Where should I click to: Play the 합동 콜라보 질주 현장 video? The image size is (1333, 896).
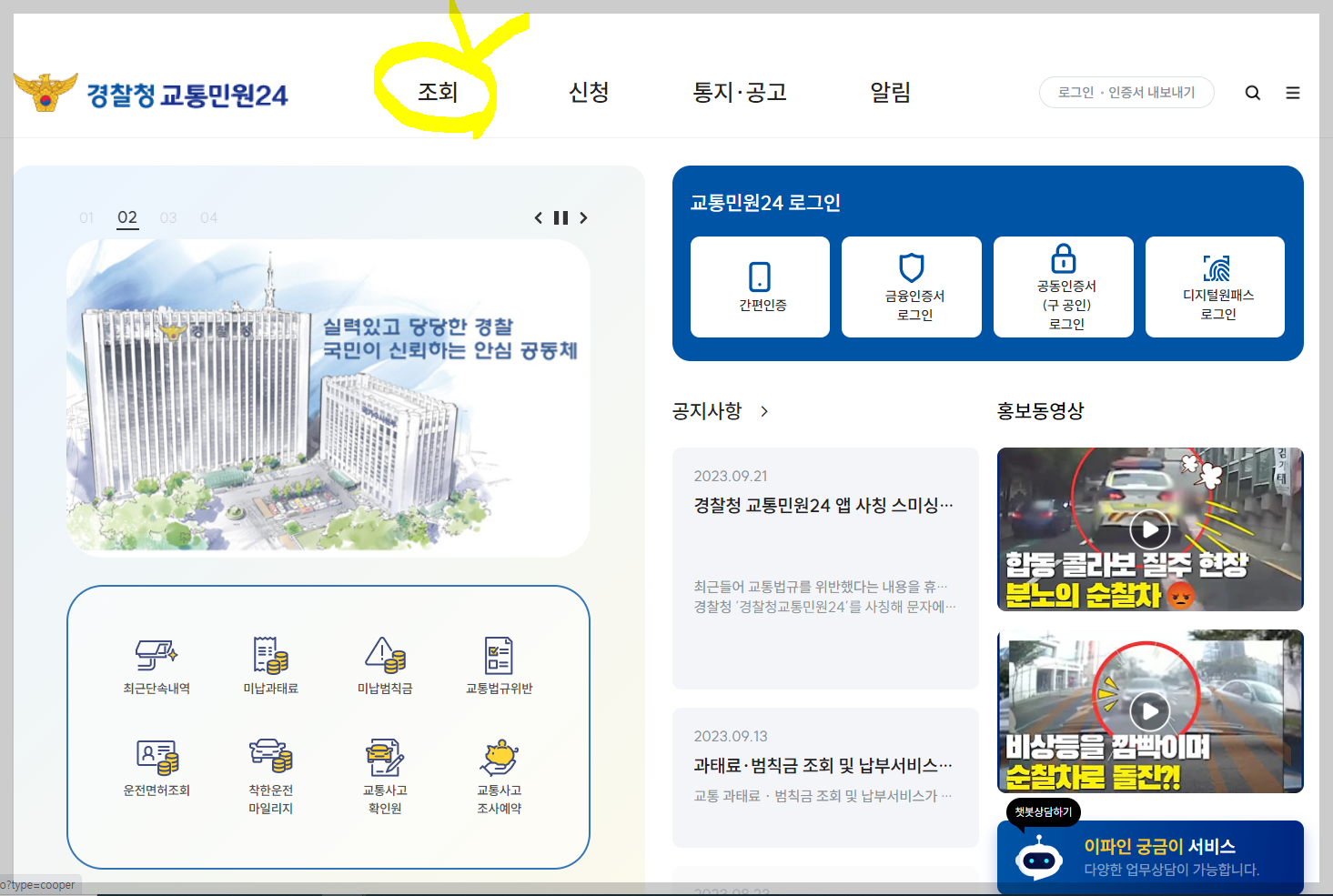[1150, 529]
